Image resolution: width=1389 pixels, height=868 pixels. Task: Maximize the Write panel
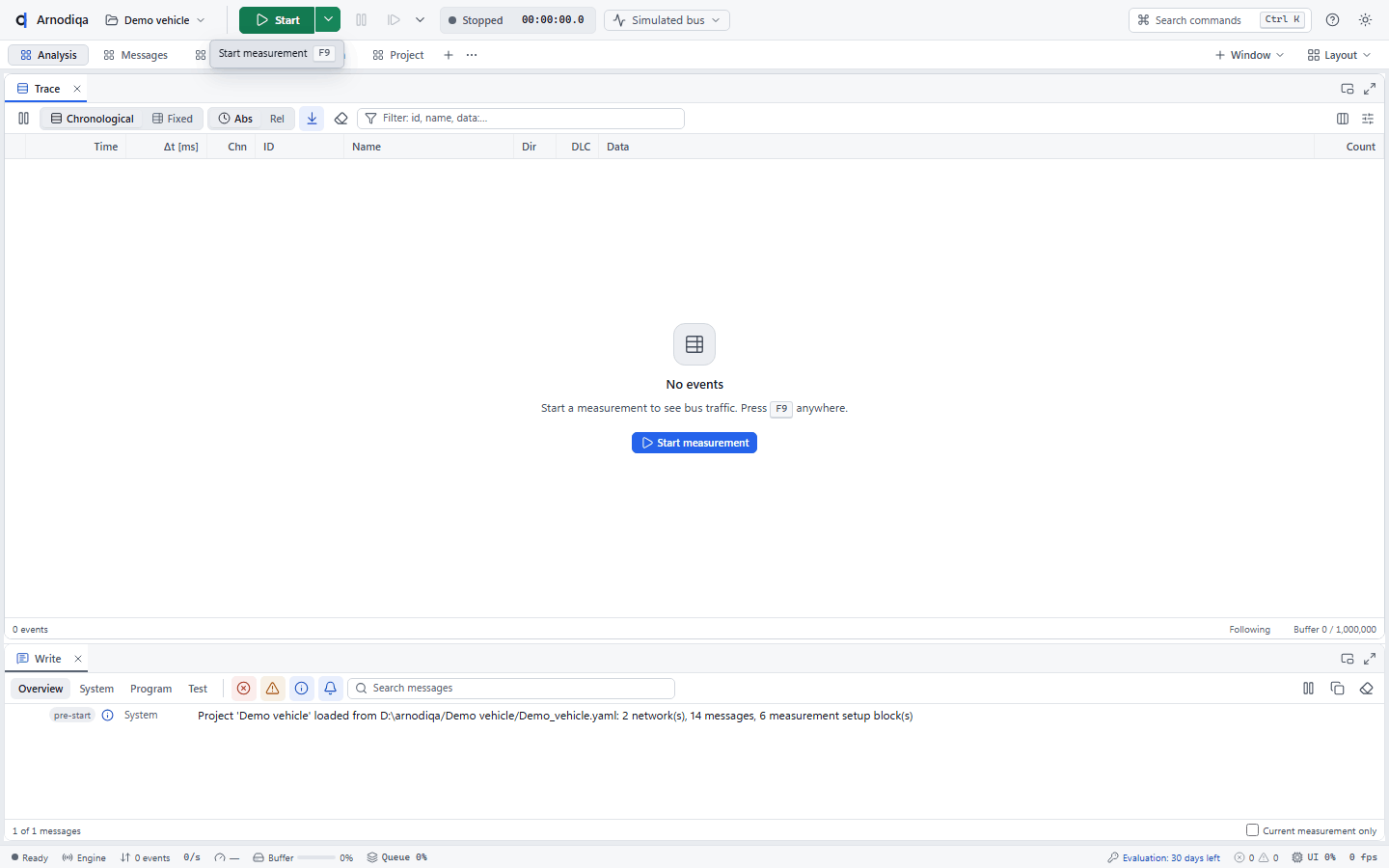[x=1370, y=659]
